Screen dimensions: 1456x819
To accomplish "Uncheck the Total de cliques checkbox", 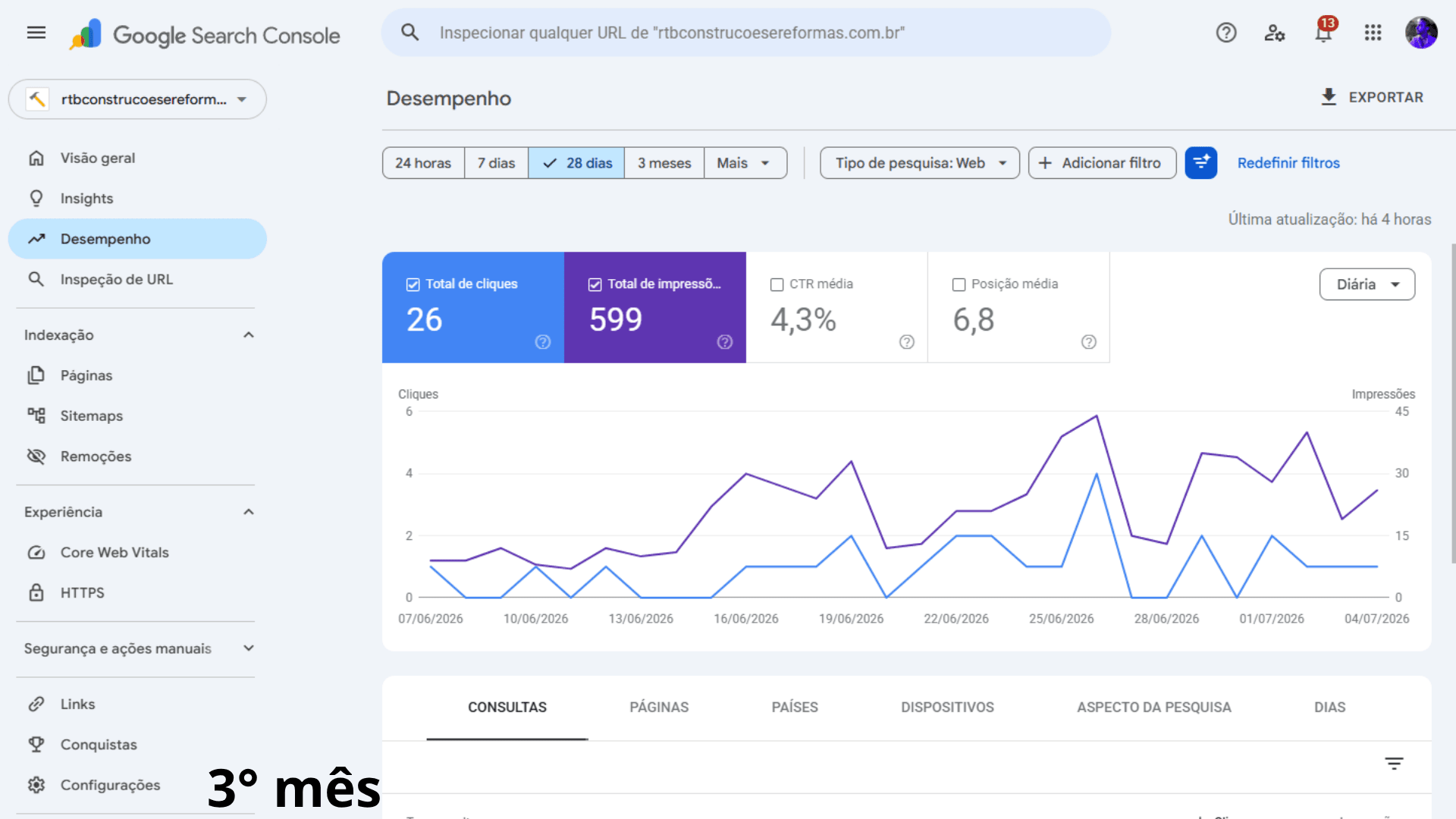I will pos(413,284).
